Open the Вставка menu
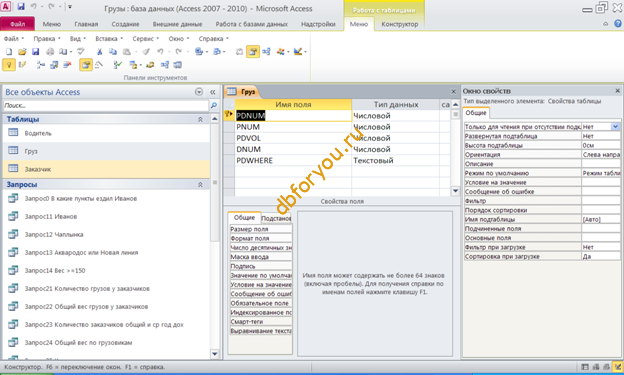Viewport: 624px width, 375px height. pos(109,39)
